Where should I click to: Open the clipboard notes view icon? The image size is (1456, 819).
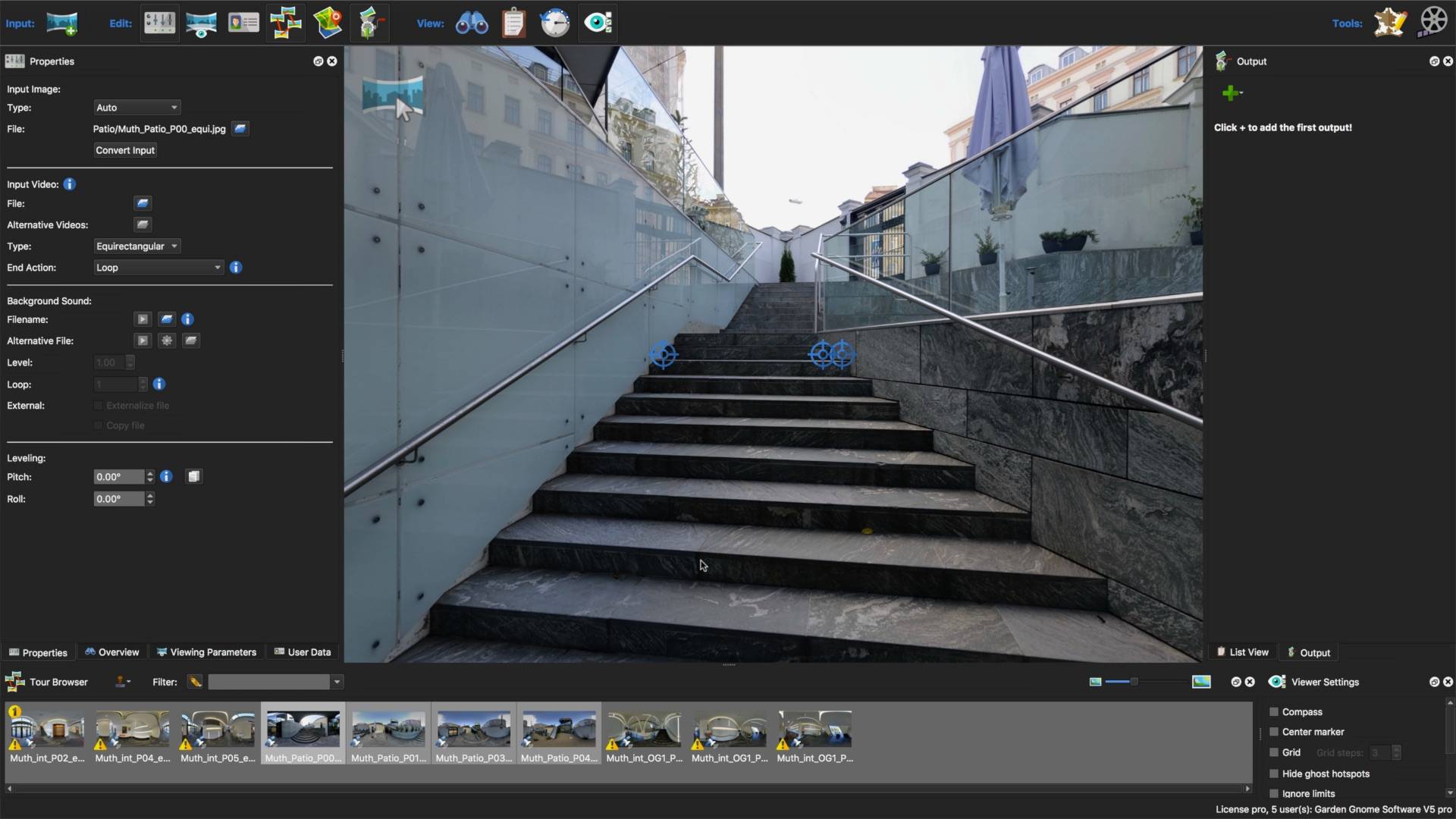[513, 23]
